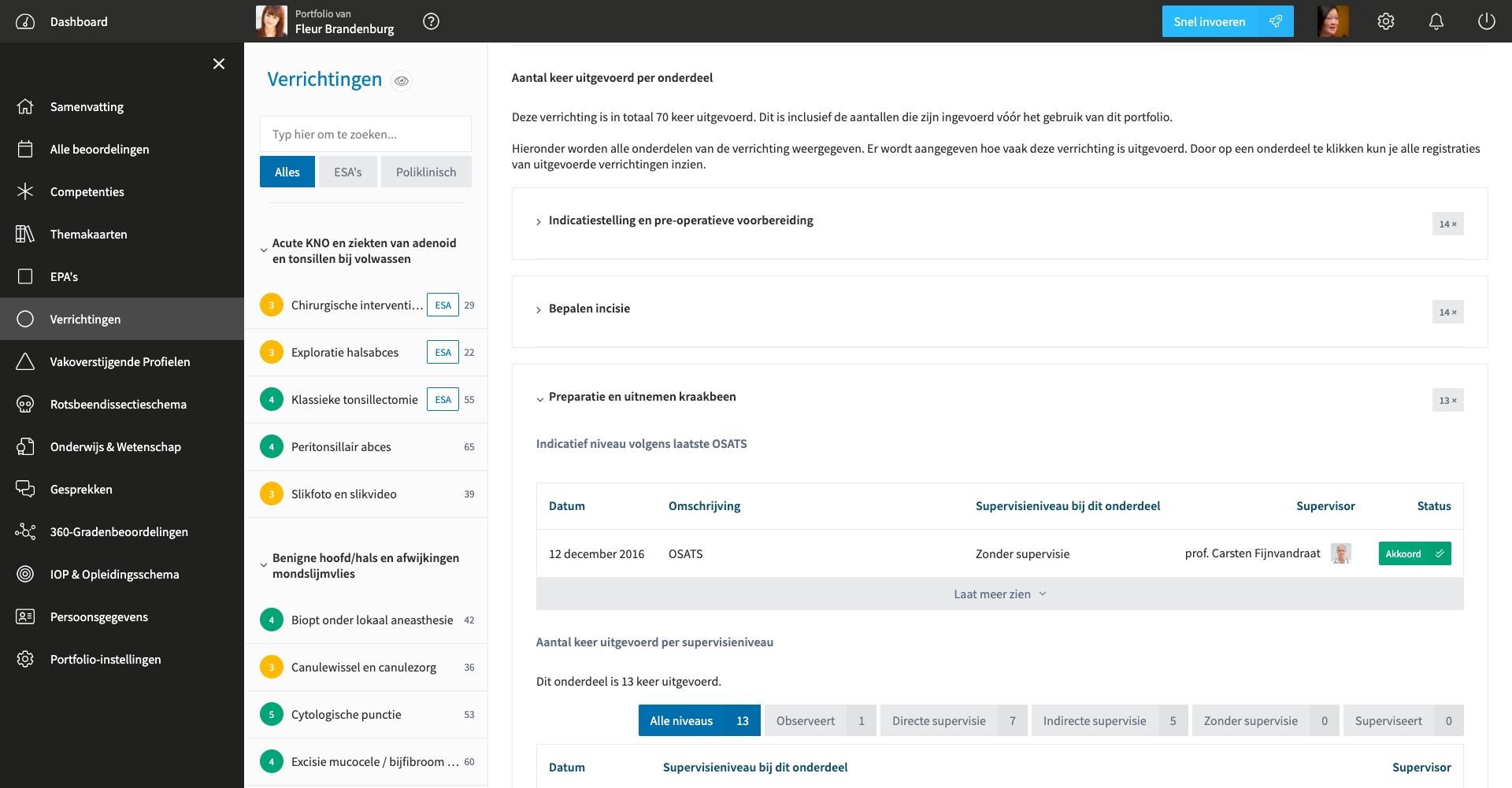
Task: Open Slikfoto en slikvideo item
Action: point(365,494)
